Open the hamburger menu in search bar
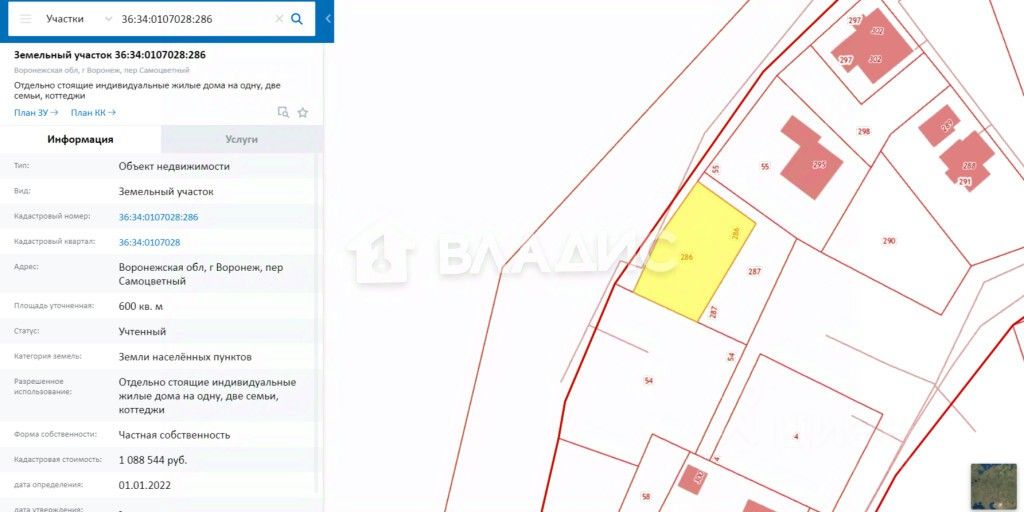 (x=25, y=19)
